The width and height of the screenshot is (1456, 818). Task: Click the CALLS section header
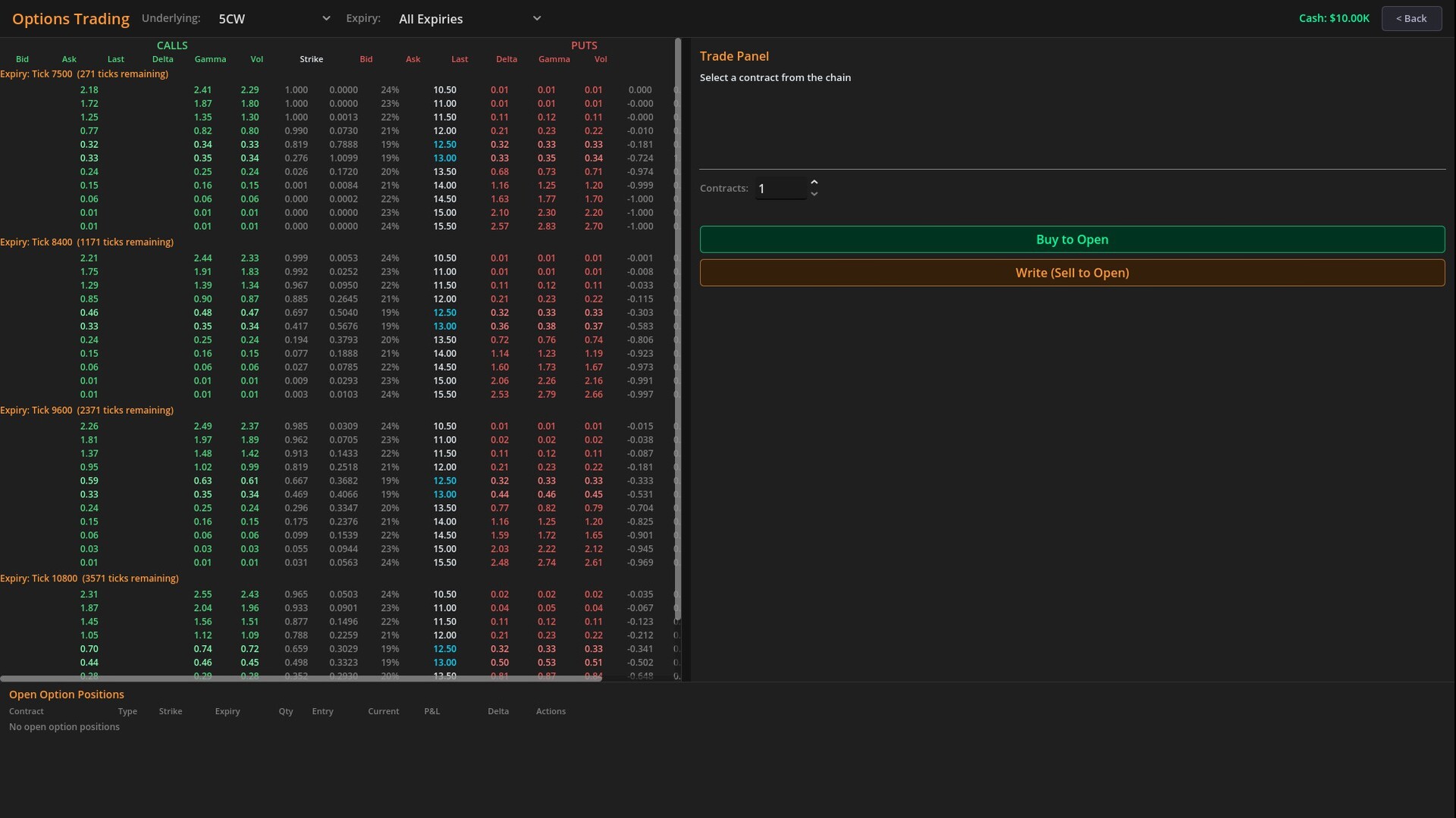coord(172,45)
